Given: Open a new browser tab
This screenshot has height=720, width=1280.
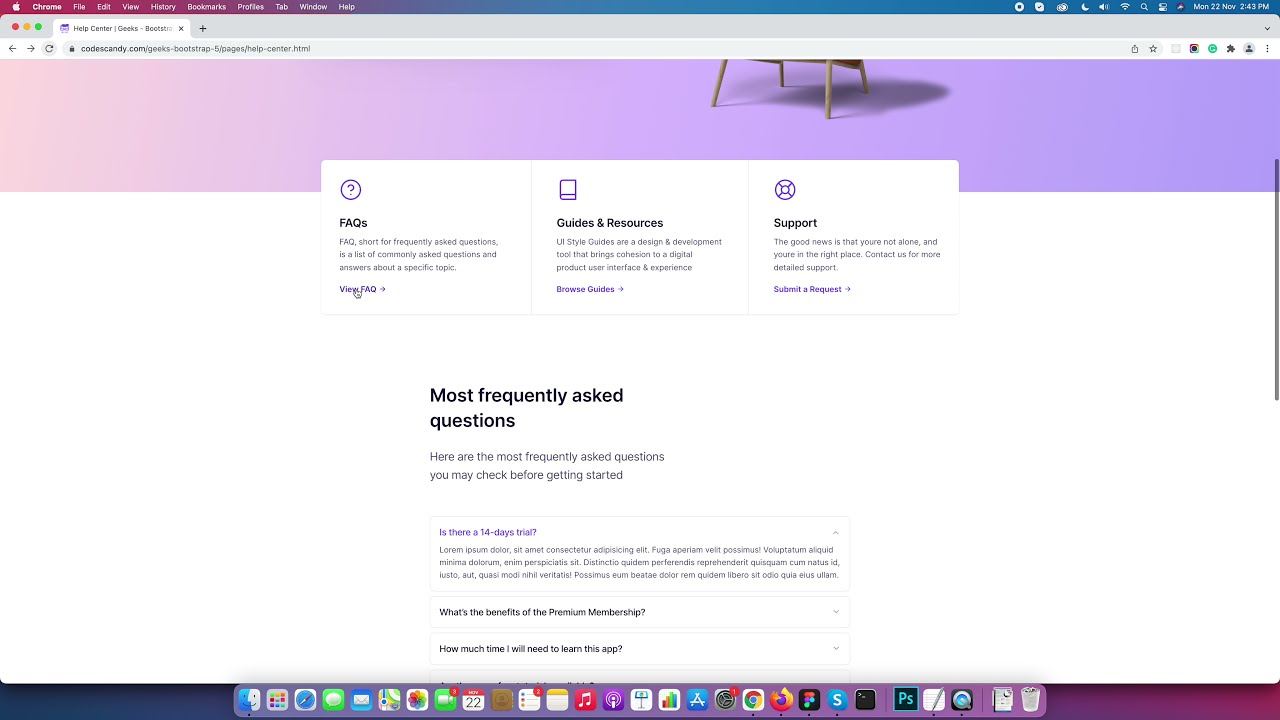Looking at the screenshot, I should 203,28.
